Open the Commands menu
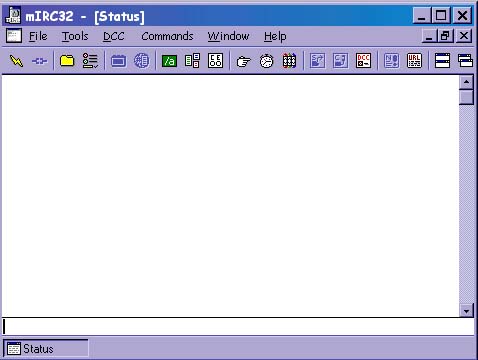The image size is (478, 360). pos(167,36)
